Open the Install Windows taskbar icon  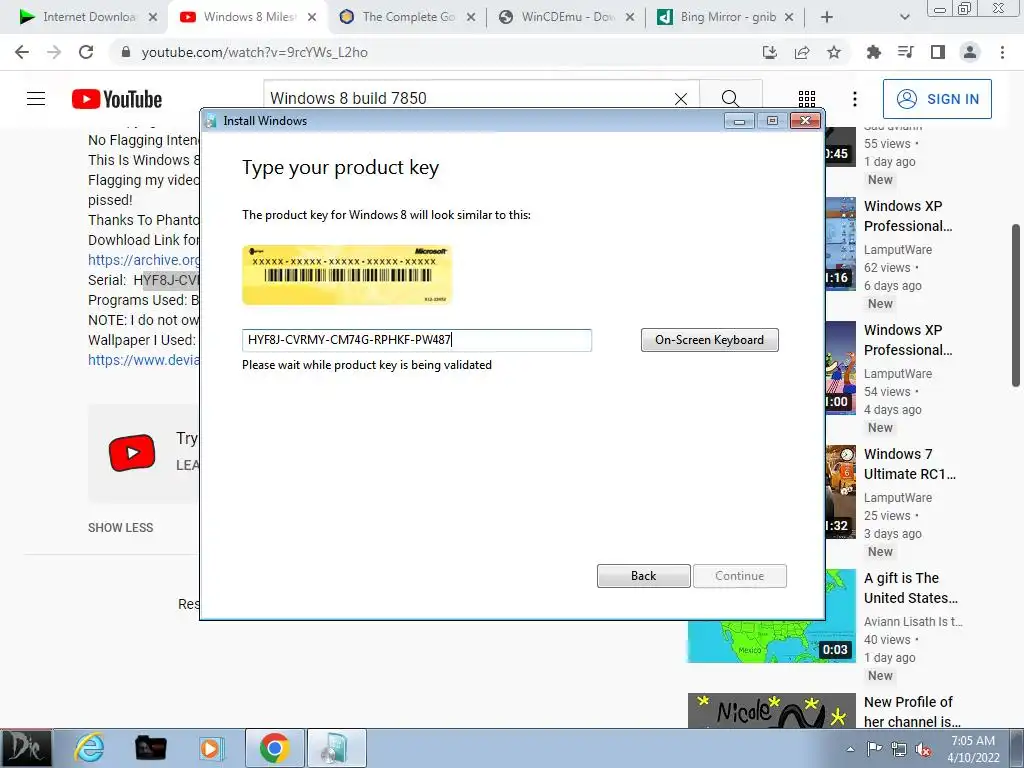(336, 748)
